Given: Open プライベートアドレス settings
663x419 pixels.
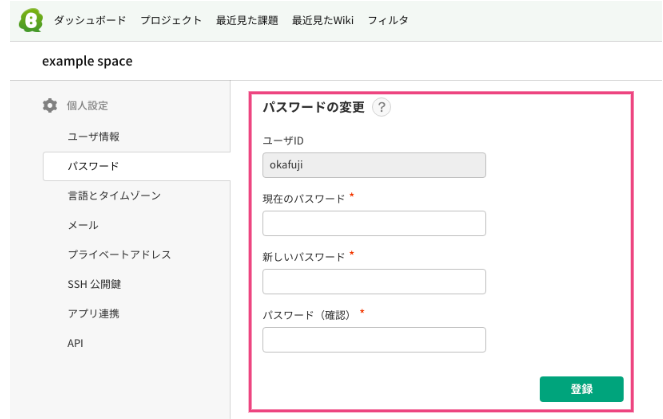Looking at the screenshot, I should (119, 255).
